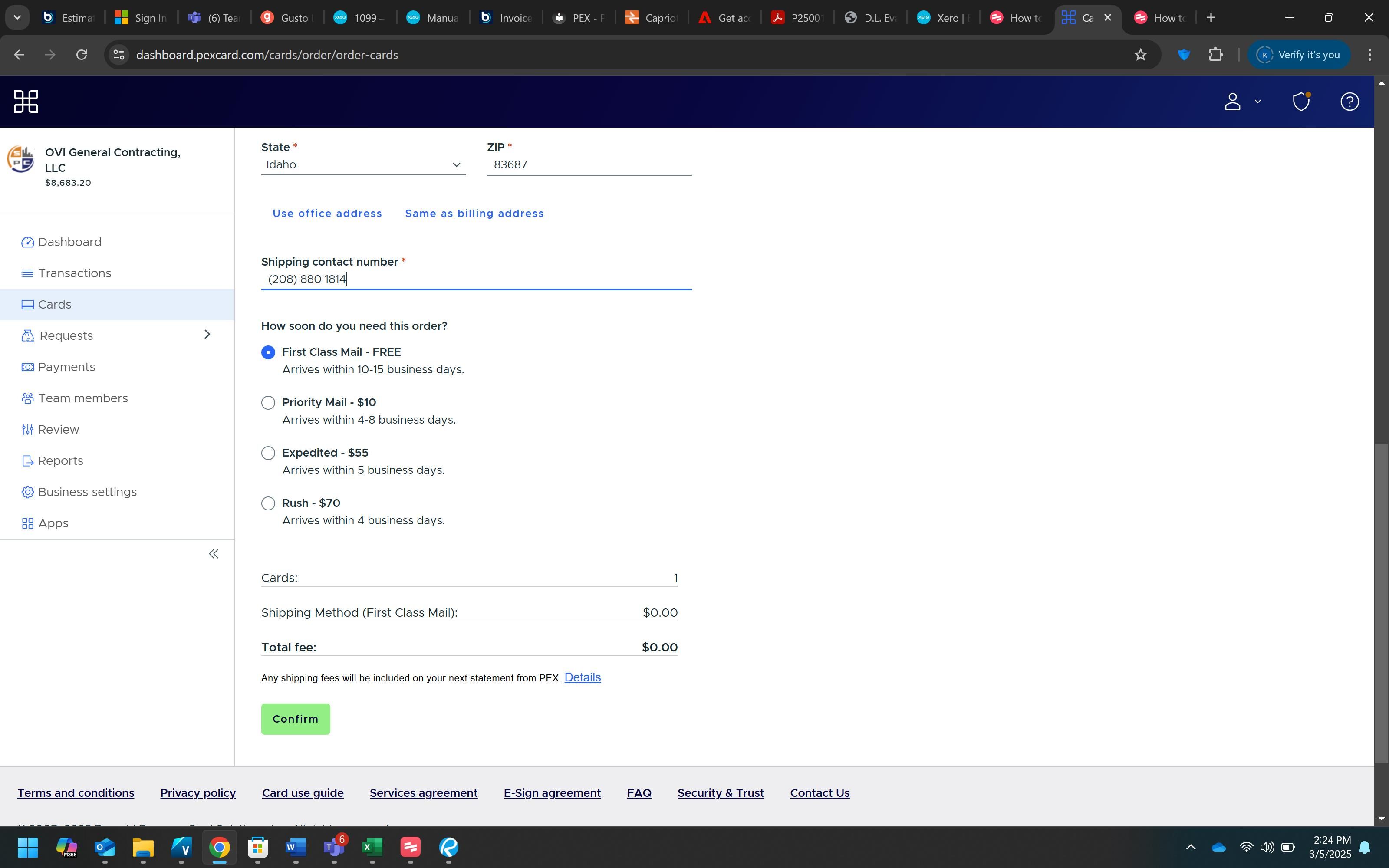Click Same as billing address link
1389x868 pixels.
474,214
